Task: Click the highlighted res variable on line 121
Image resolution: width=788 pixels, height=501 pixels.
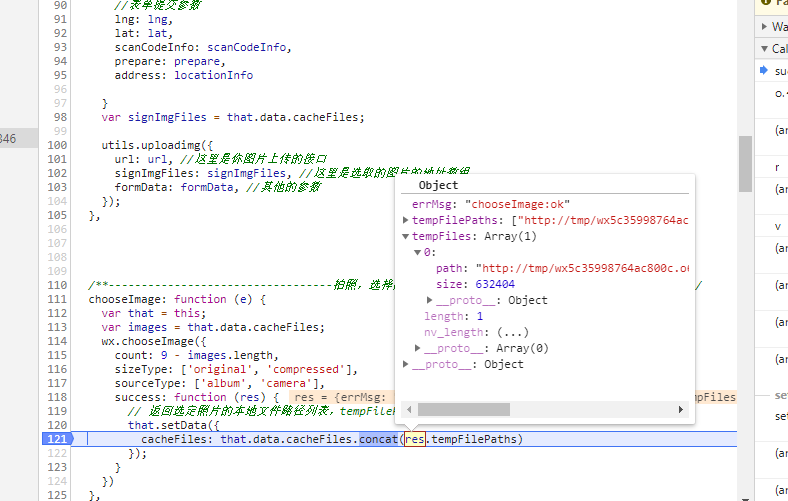Action: click(x=415, y=439)
